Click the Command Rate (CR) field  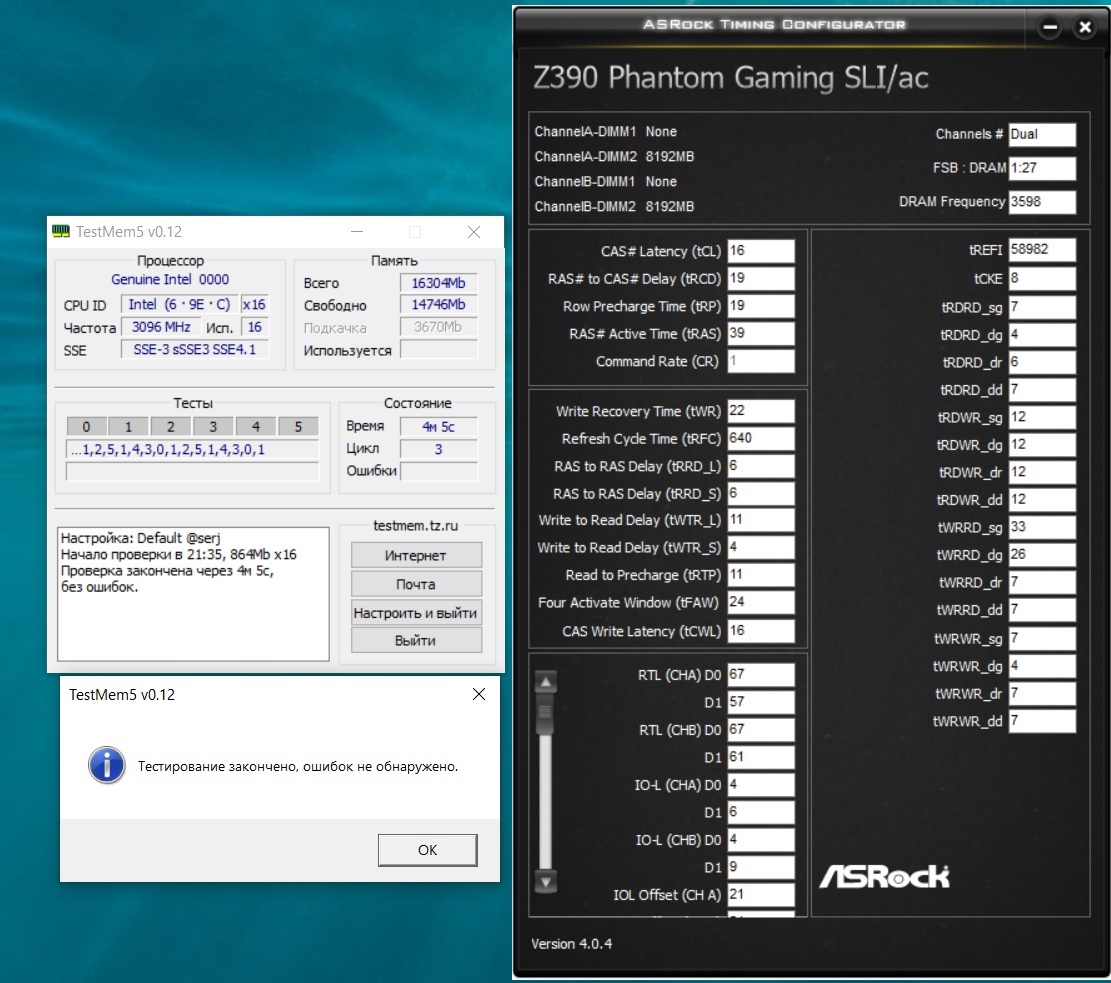pyautogui.click(x=761, y=361)
